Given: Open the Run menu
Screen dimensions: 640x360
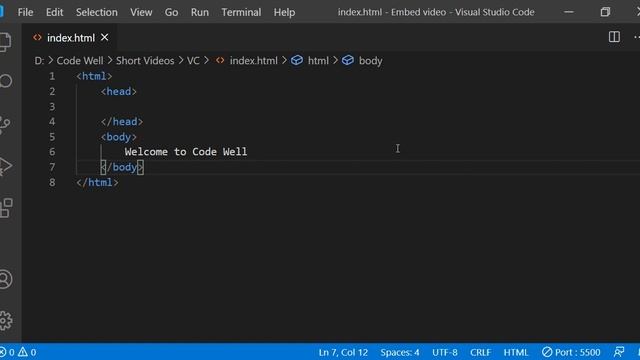Looking at the screenshot, I should 200,12.
